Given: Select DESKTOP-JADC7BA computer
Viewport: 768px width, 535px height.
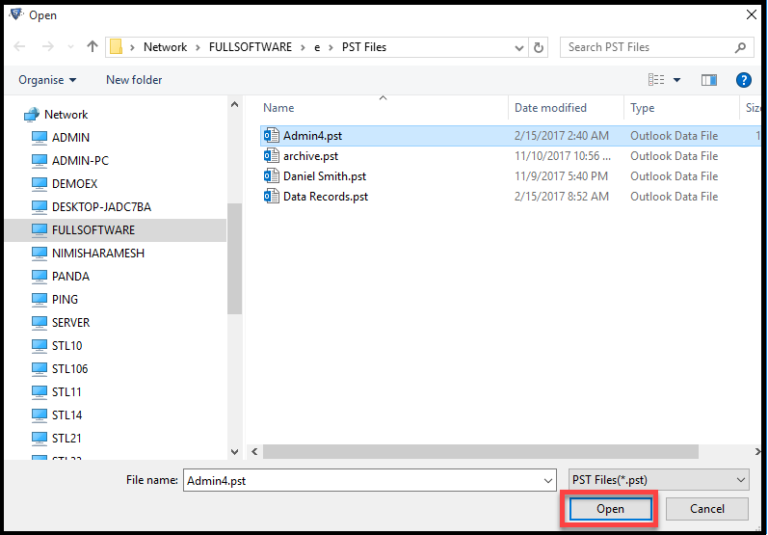Looking at the screenshot, I should tap(101, 207).
